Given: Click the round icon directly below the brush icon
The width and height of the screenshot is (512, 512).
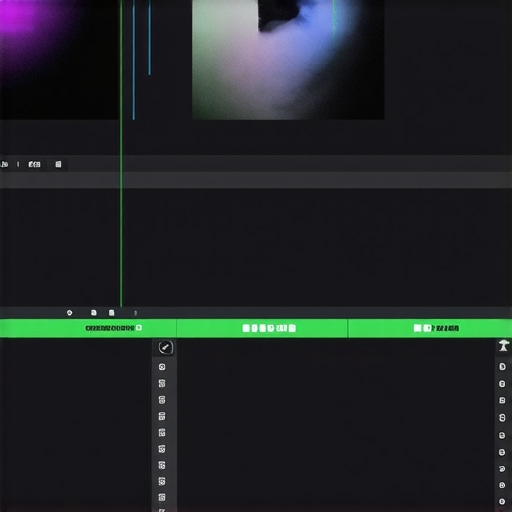Looking at the screenshot, I should point(162,367).
